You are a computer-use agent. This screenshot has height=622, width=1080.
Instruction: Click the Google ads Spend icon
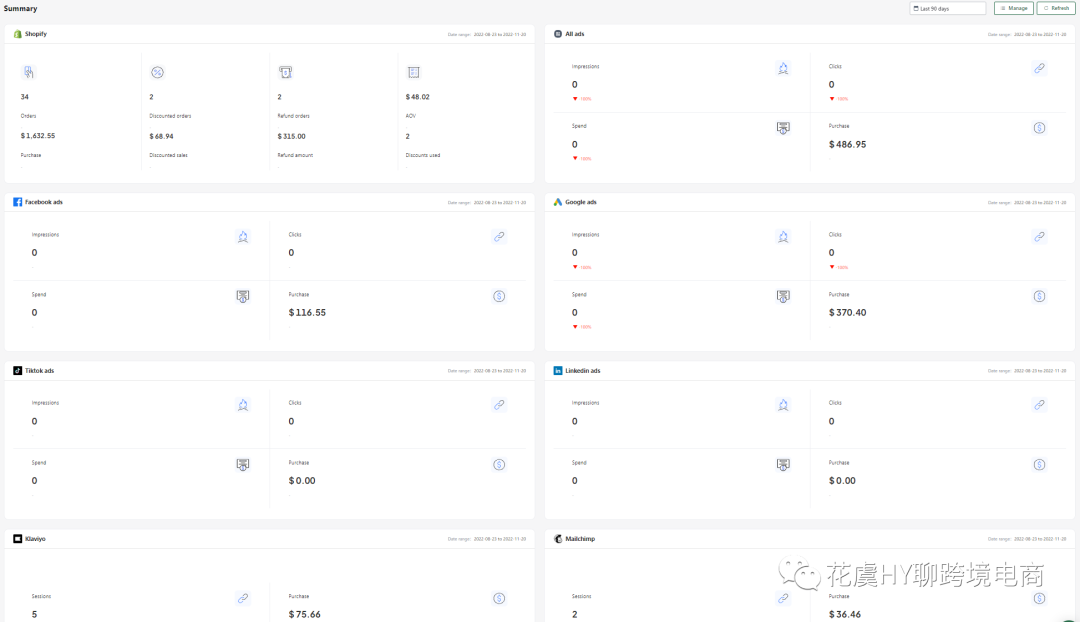[783, 296]
